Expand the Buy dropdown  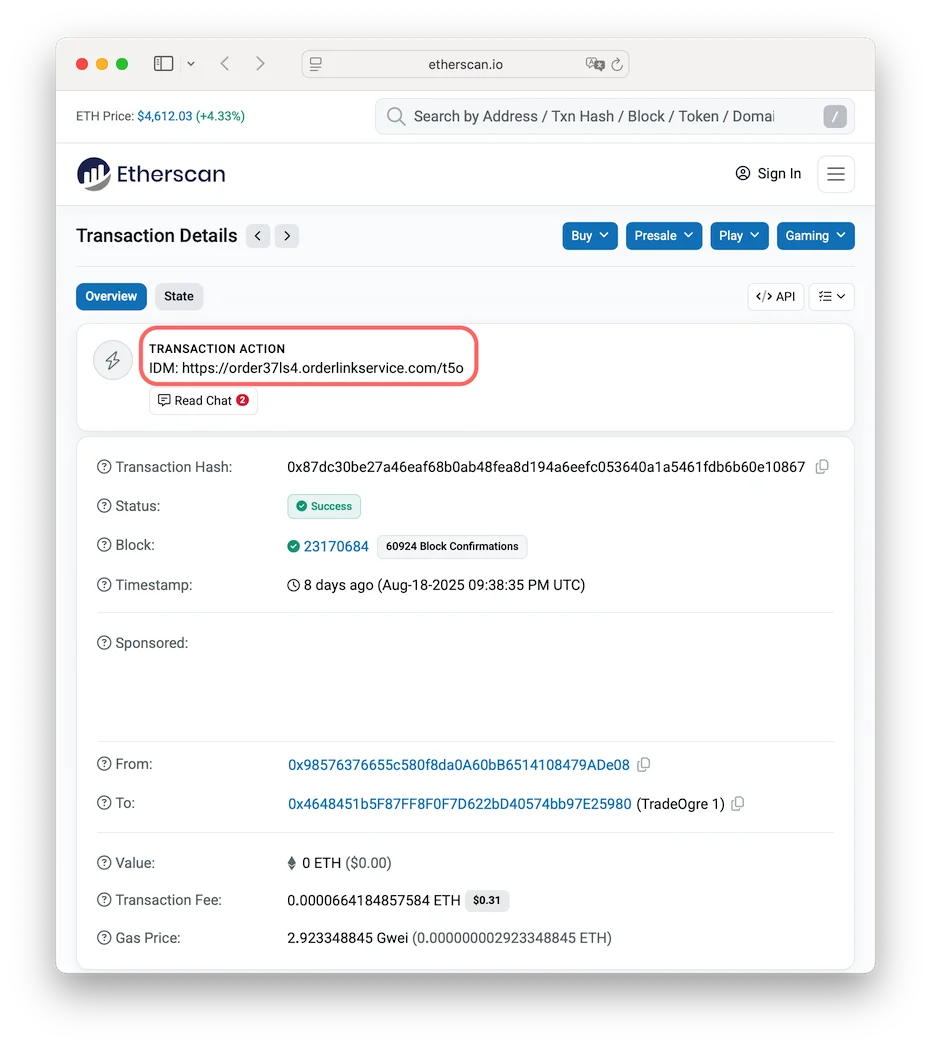pos(590,236)
